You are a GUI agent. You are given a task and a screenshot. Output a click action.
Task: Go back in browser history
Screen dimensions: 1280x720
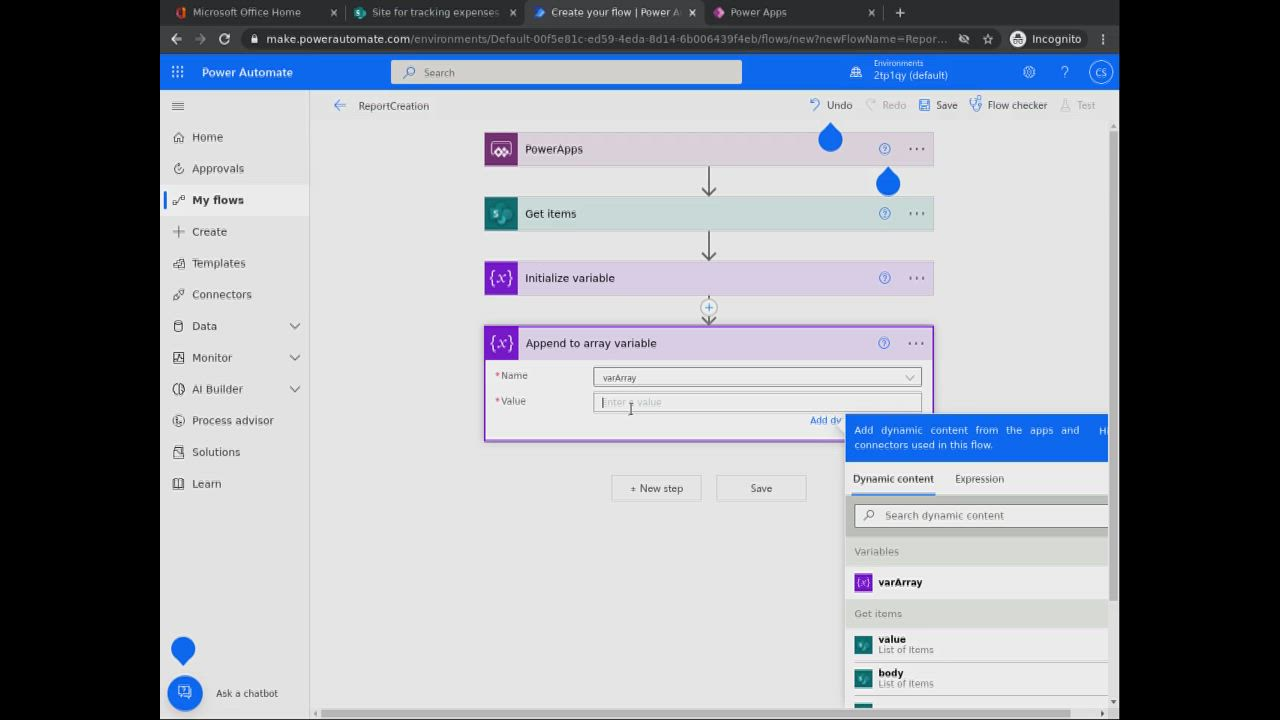tap(176, 39)
